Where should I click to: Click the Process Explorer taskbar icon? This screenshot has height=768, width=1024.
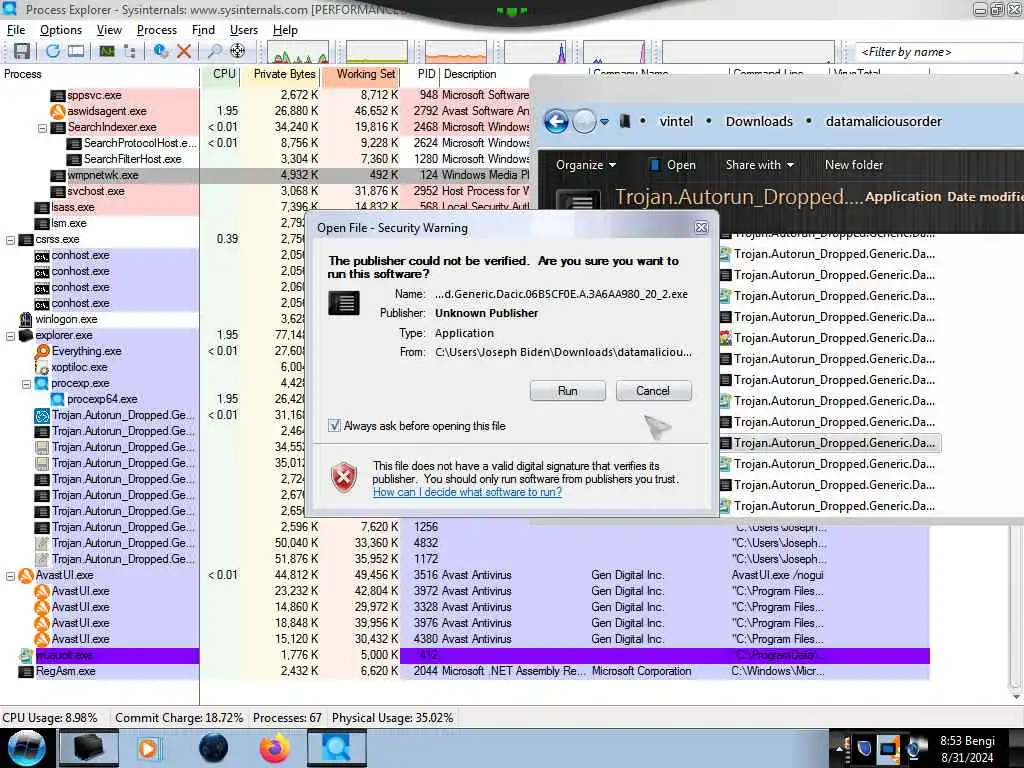point(337,748)
